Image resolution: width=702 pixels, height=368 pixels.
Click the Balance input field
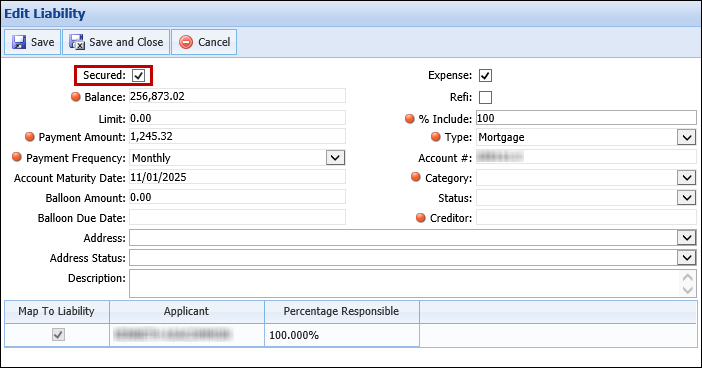[x=237, y=96]
